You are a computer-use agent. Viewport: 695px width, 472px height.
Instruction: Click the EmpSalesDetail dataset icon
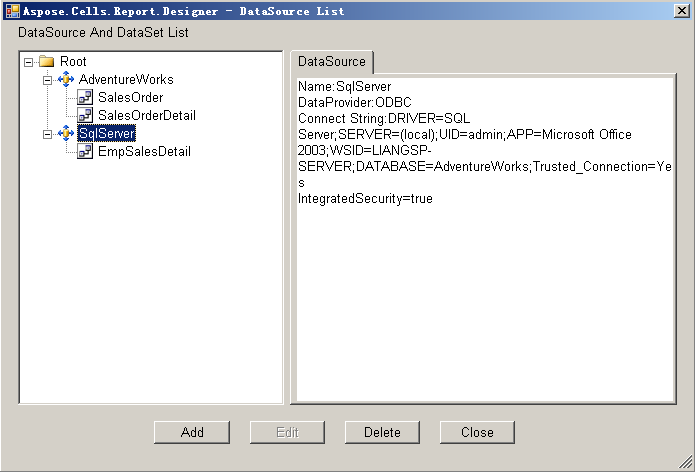pyautogui.click(x=85, y=151)
